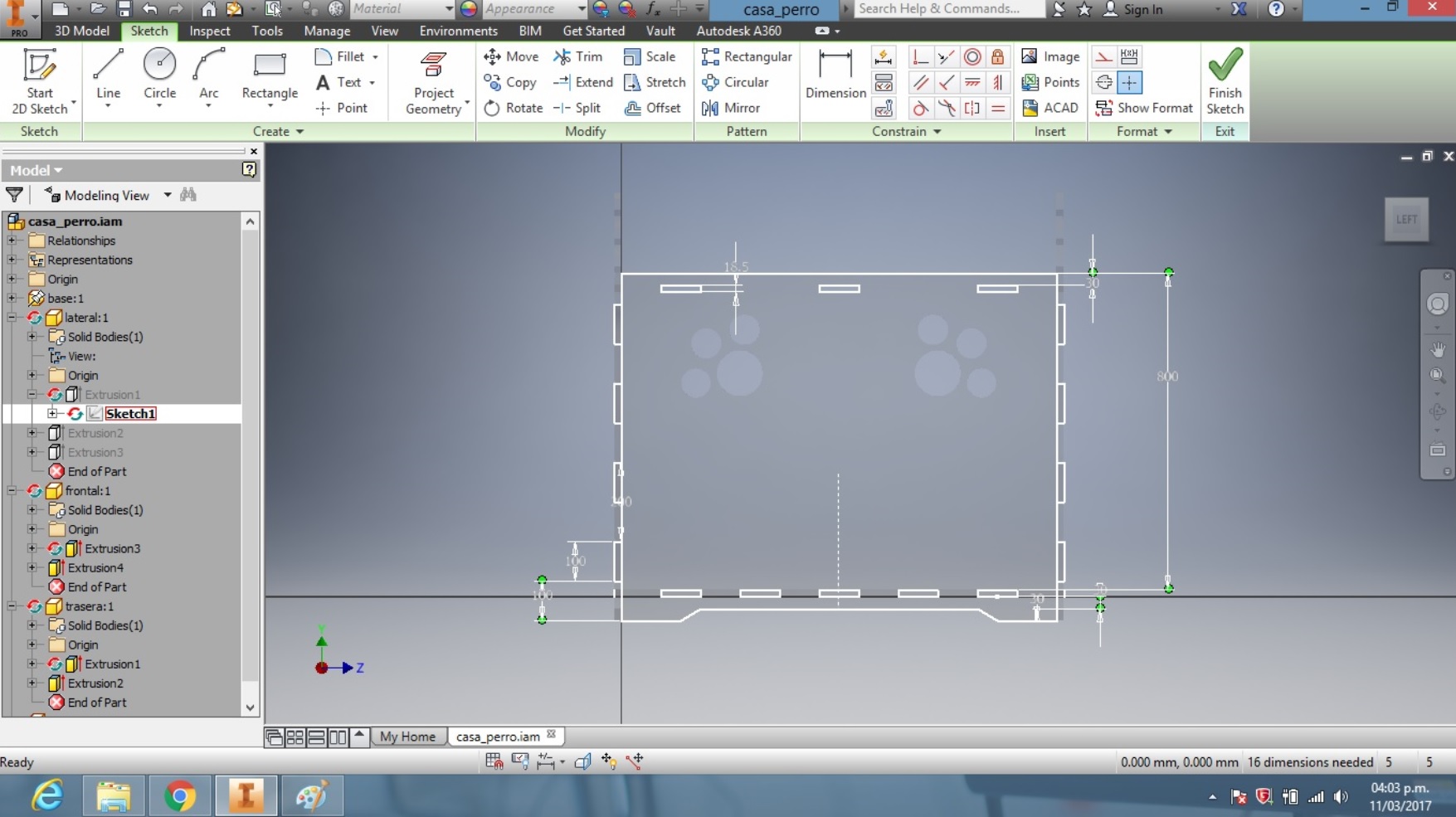Select the Split tool
The image size is (1456, 817).
[577, 108]
